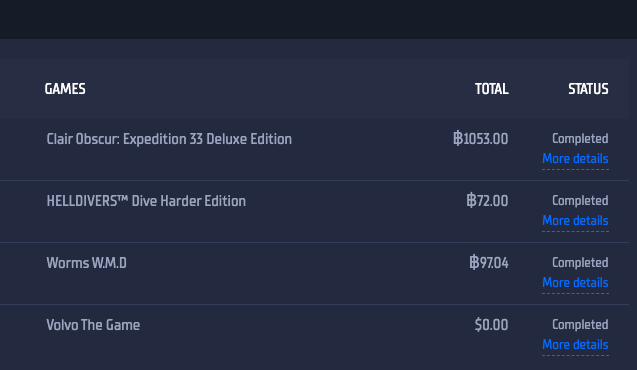Open More details for Clair Obscur order
The image size is (637, 370).
(x=575, y=158)
